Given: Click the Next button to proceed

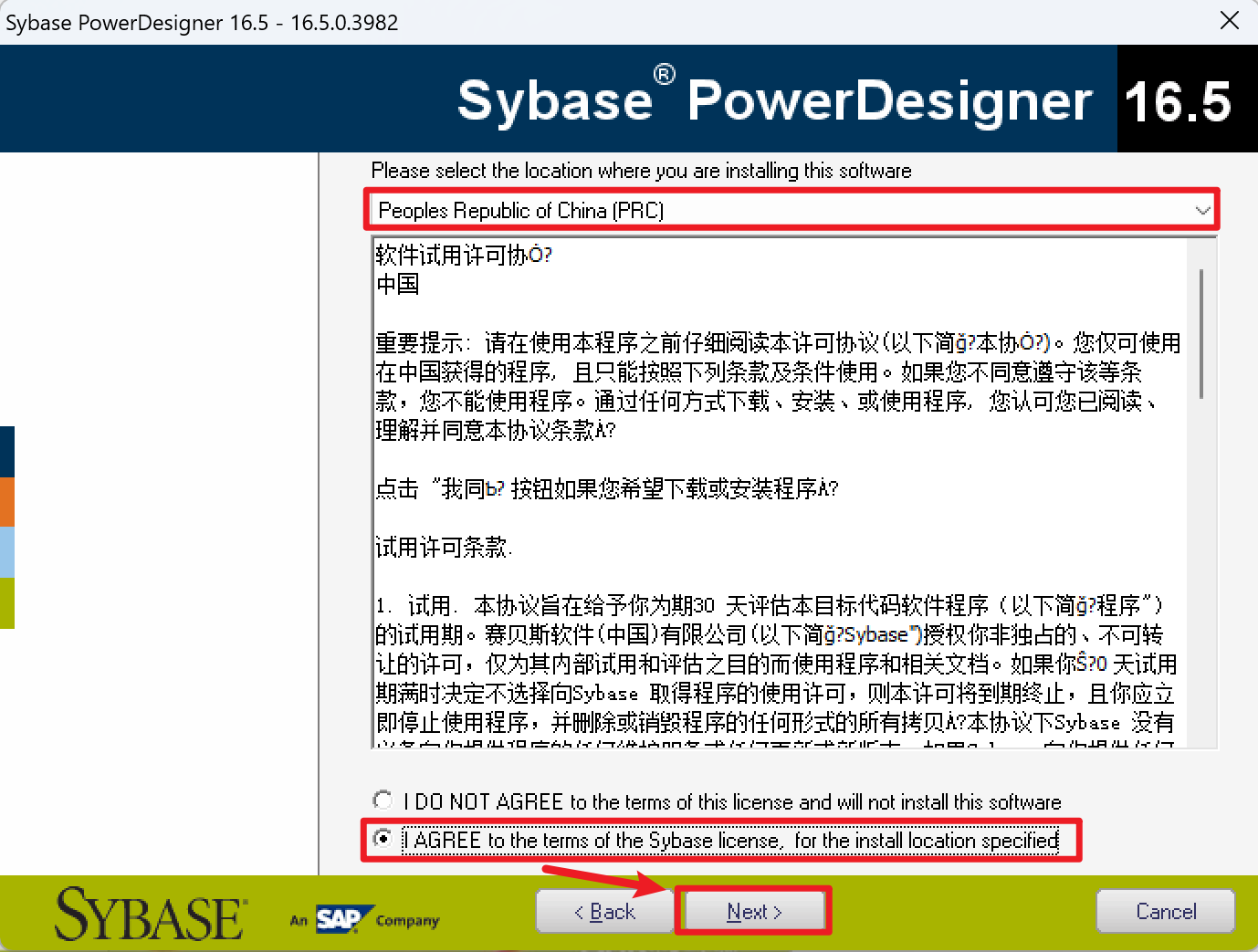Looking at the screenshot, I should pos(753,910).
